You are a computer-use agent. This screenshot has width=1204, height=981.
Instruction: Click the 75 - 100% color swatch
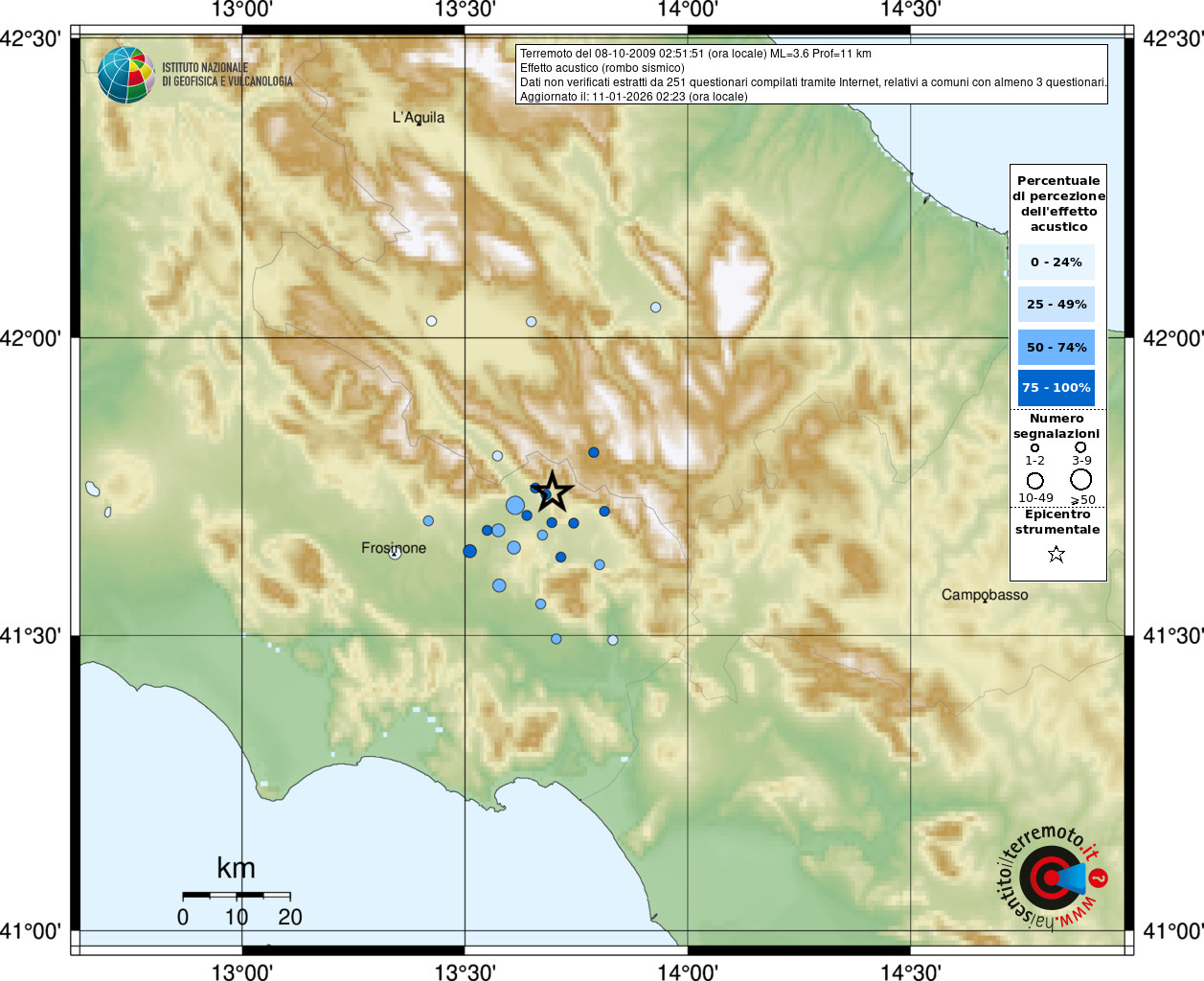1056,387
